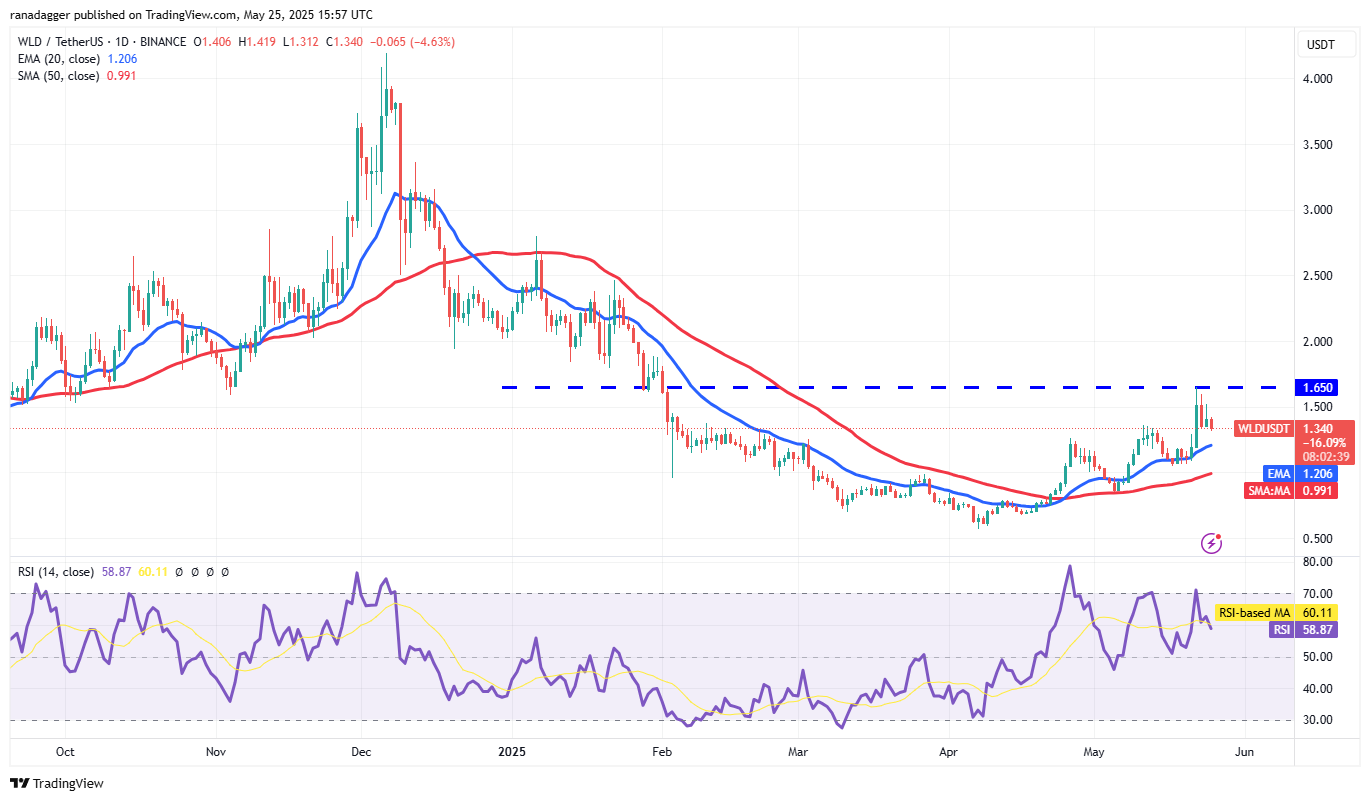Click the red WLDUSDT price tag on right scale
This screenshot has width=1370, height=801.
coord(1266,428)
